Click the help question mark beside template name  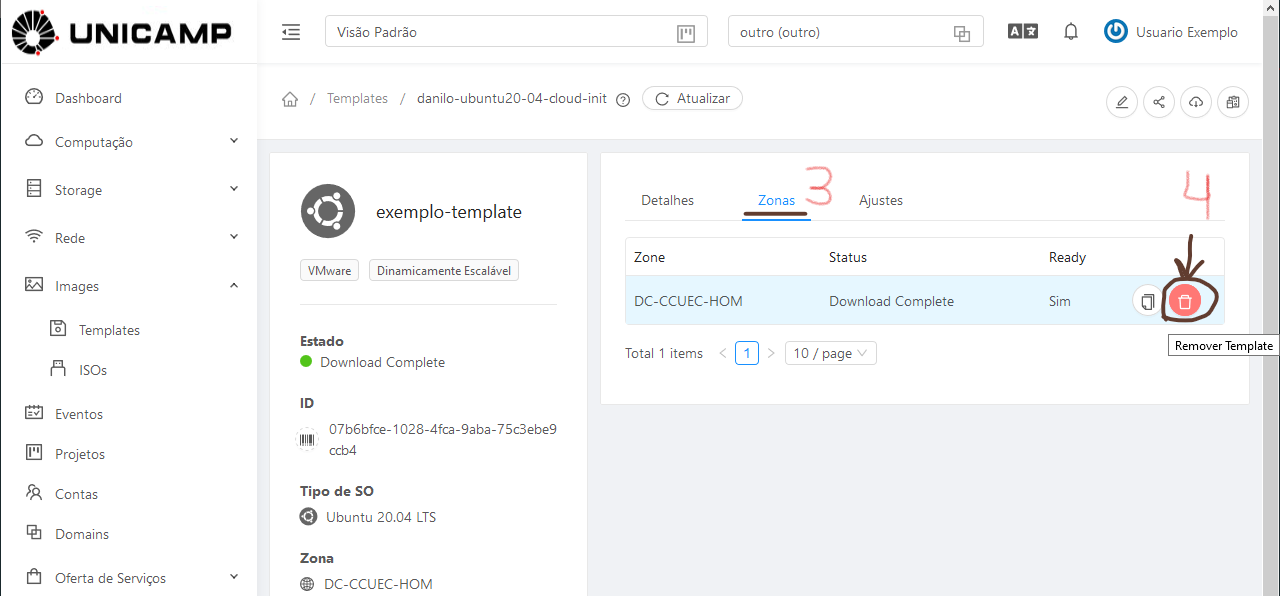623,99
